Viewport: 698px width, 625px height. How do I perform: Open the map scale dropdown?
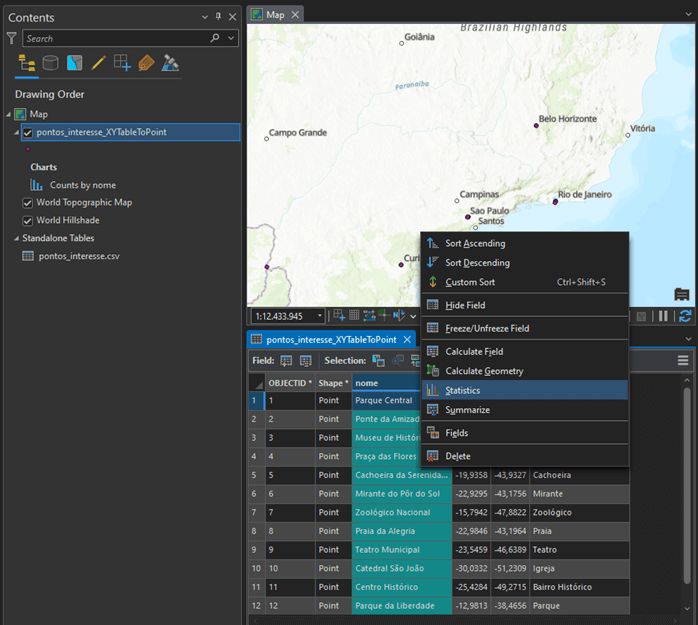click(320, 316)
